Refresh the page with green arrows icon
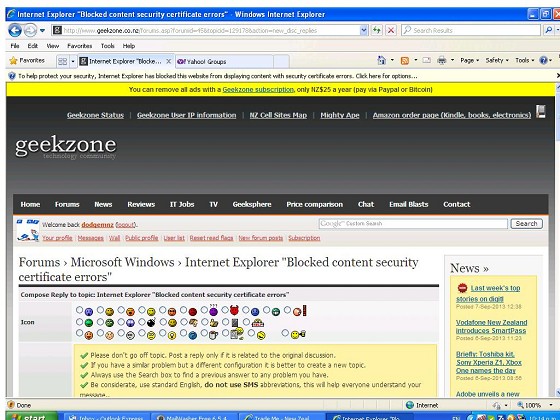The height and width of the screenshot is (420, 560). pos(377,30)
